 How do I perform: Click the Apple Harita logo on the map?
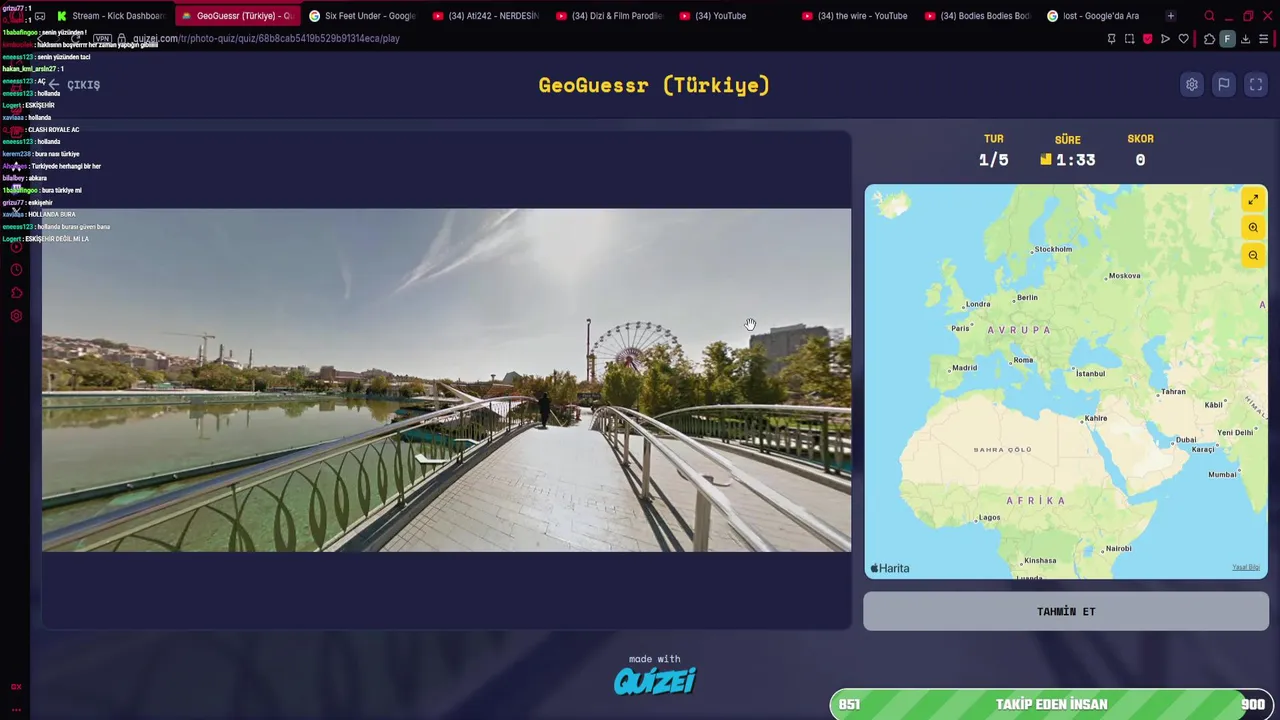(x=890, y=568)
